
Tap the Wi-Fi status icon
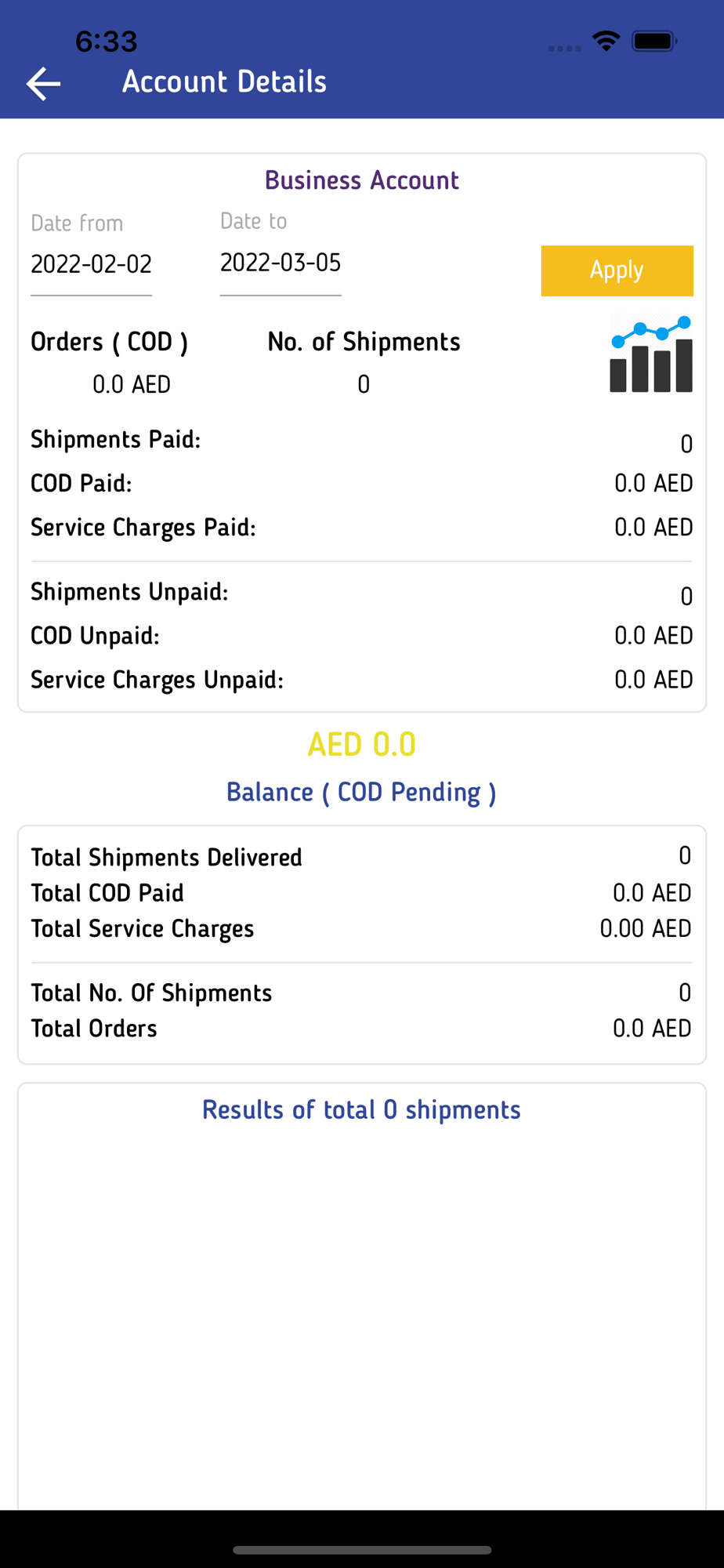pyautogui.click(x=606, y=41)
